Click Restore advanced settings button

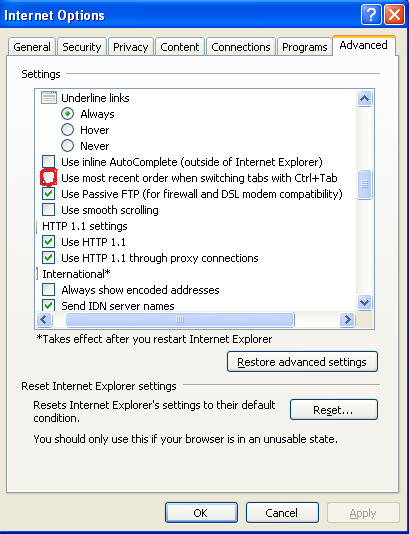[x=302, y=362]
